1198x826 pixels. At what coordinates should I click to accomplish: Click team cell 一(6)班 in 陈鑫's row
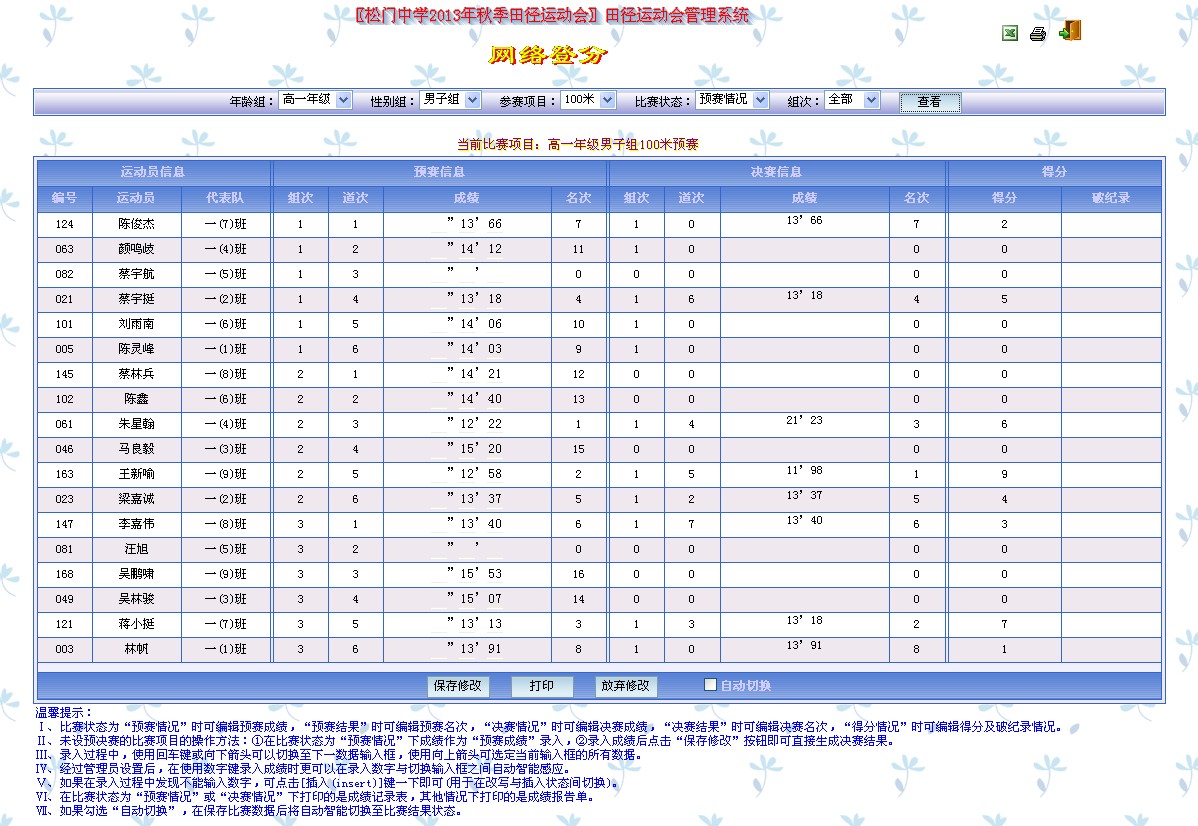pos(225,399)
